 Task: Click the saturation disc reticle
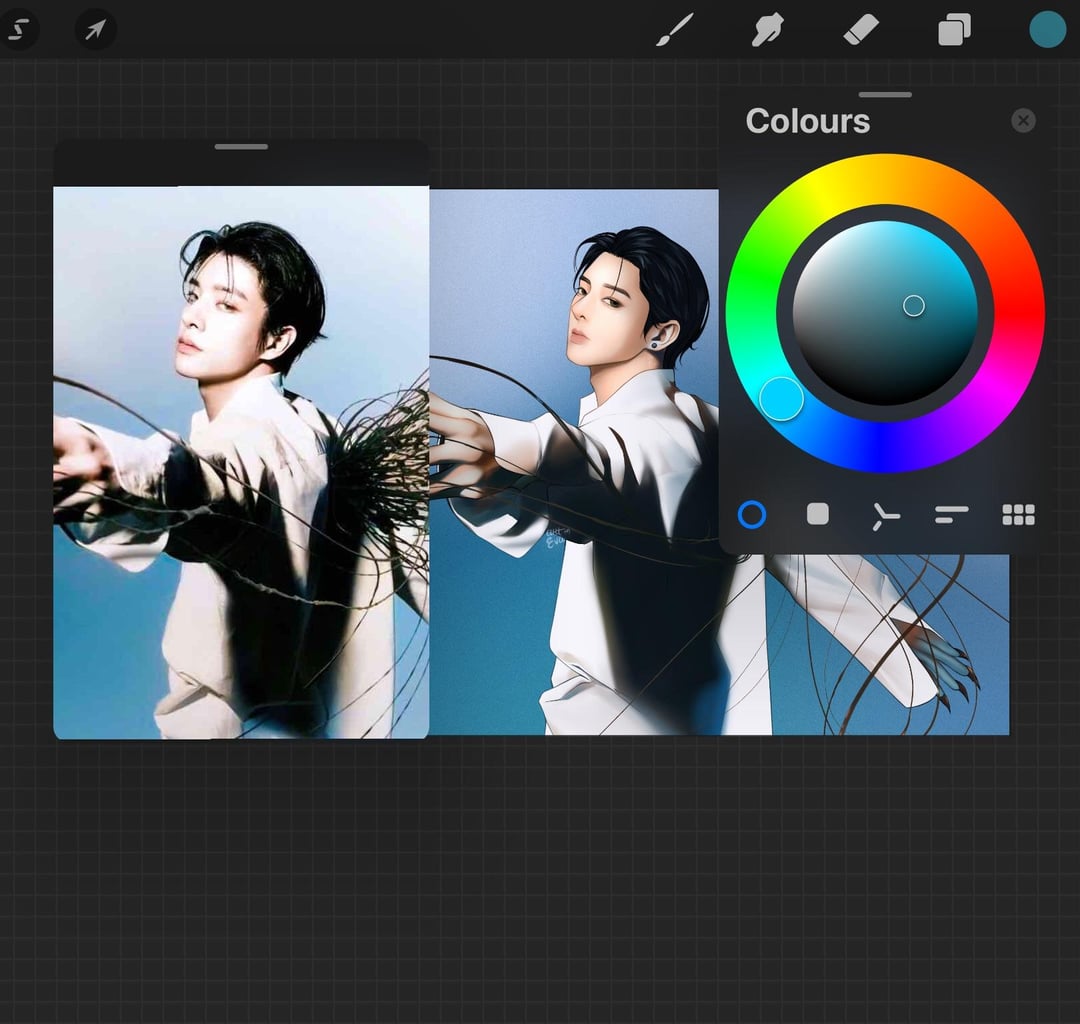click(x=913, y=306)
